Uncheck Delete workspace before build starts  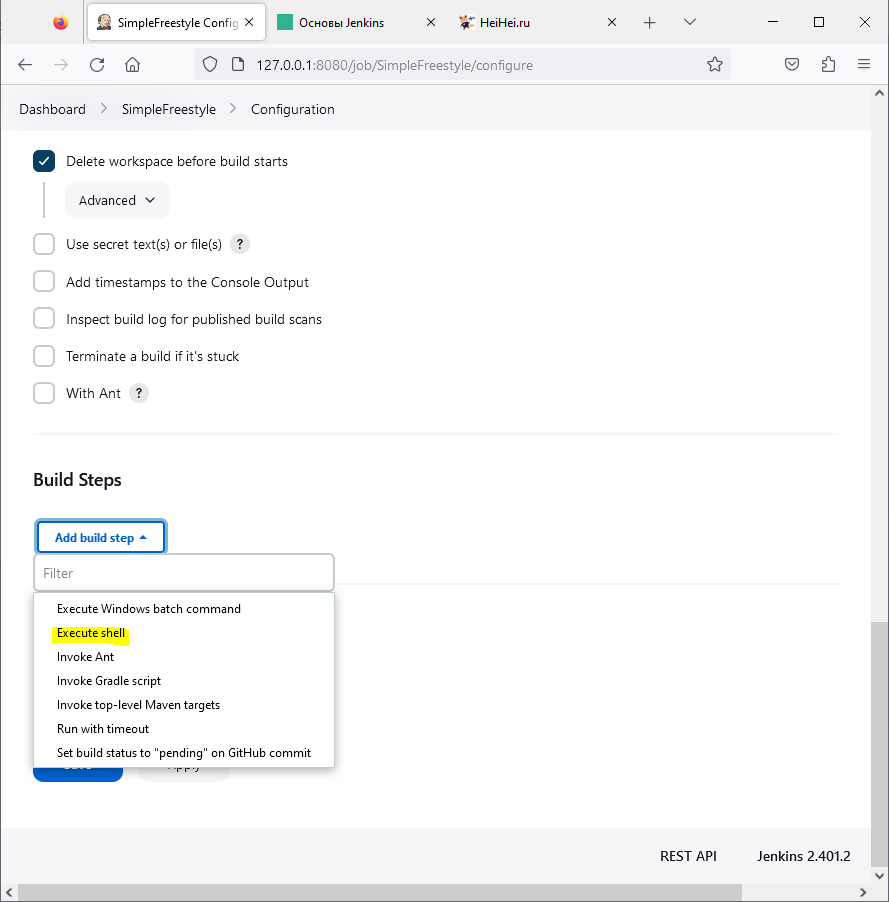[x=44, y=161]
